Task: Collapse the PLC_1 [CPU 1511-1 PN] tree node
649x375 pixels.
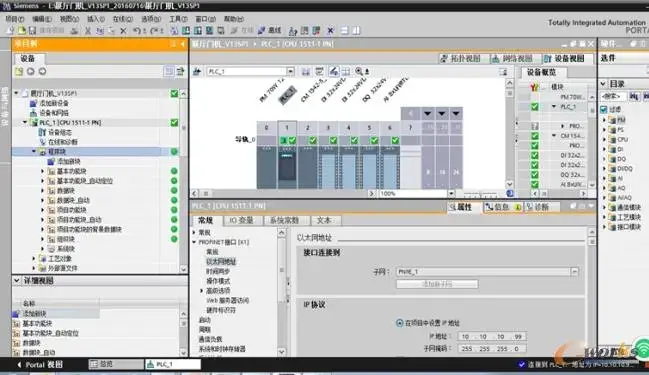Action: pyautogui.click(x=25, y=123)
